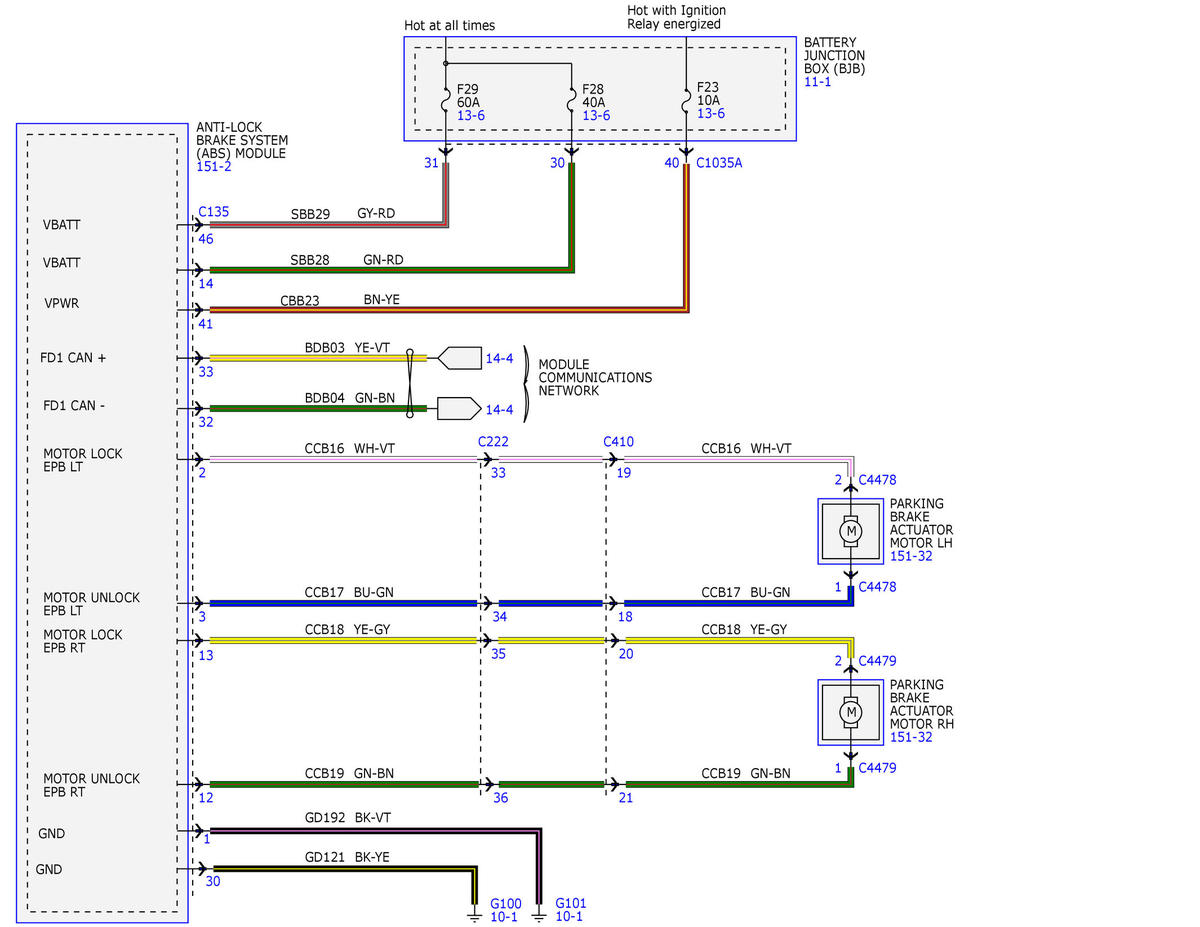Click the 14-4 arrow on the BDB04 GN-BN wire
Viewport: 1200px width, 927px height.
click(x=459, y=409)
